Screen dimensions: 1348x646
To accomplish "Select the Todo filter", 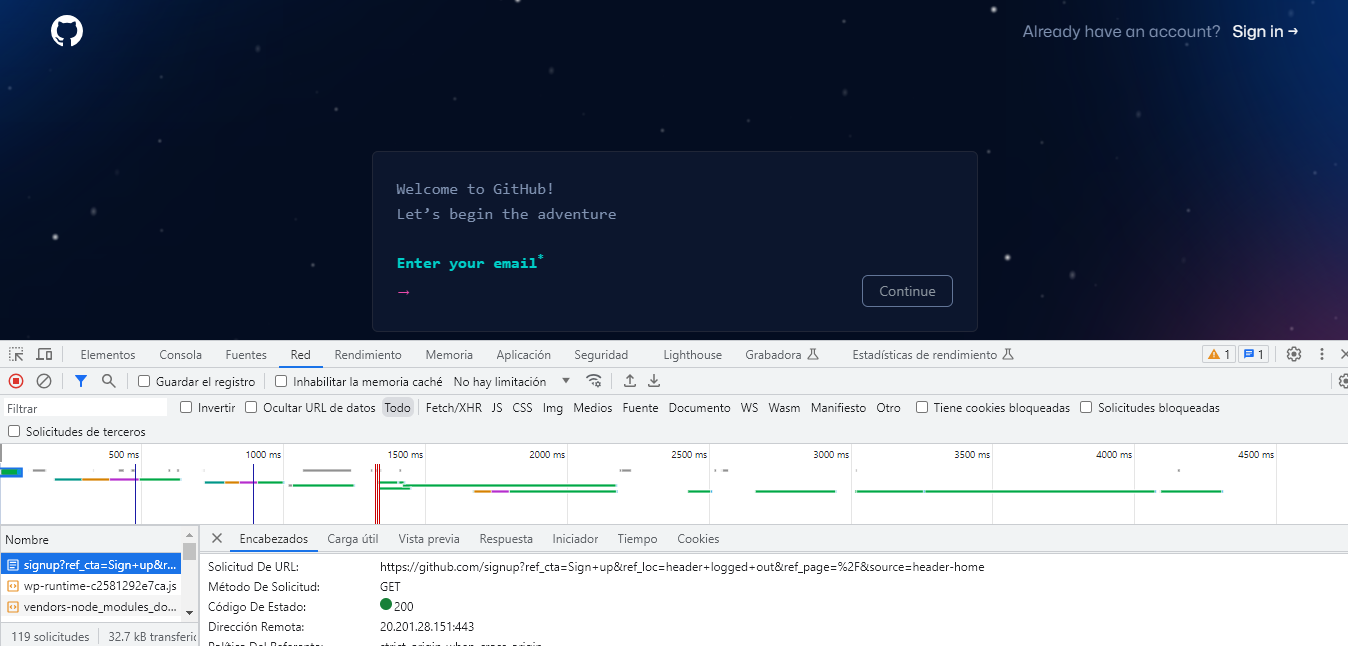I will tap(397, 408).
